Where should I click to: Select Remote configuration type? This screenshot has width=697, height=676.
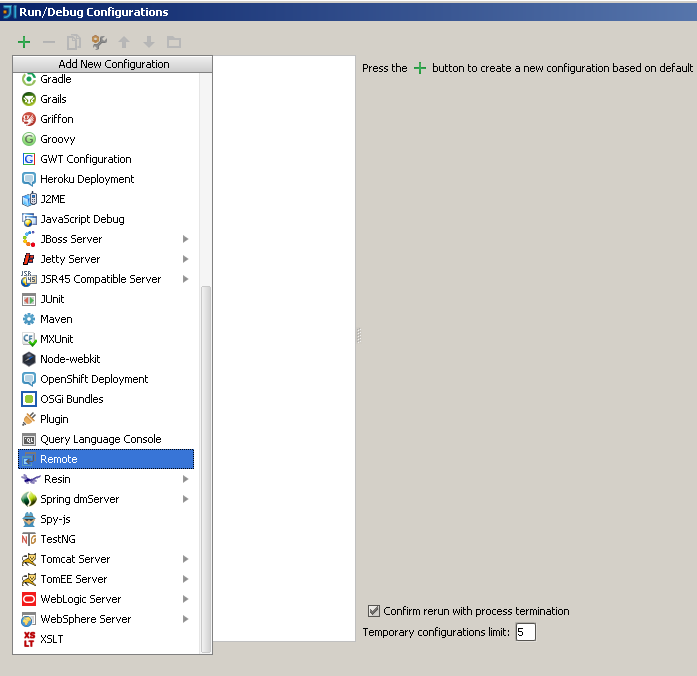[106, 459]
